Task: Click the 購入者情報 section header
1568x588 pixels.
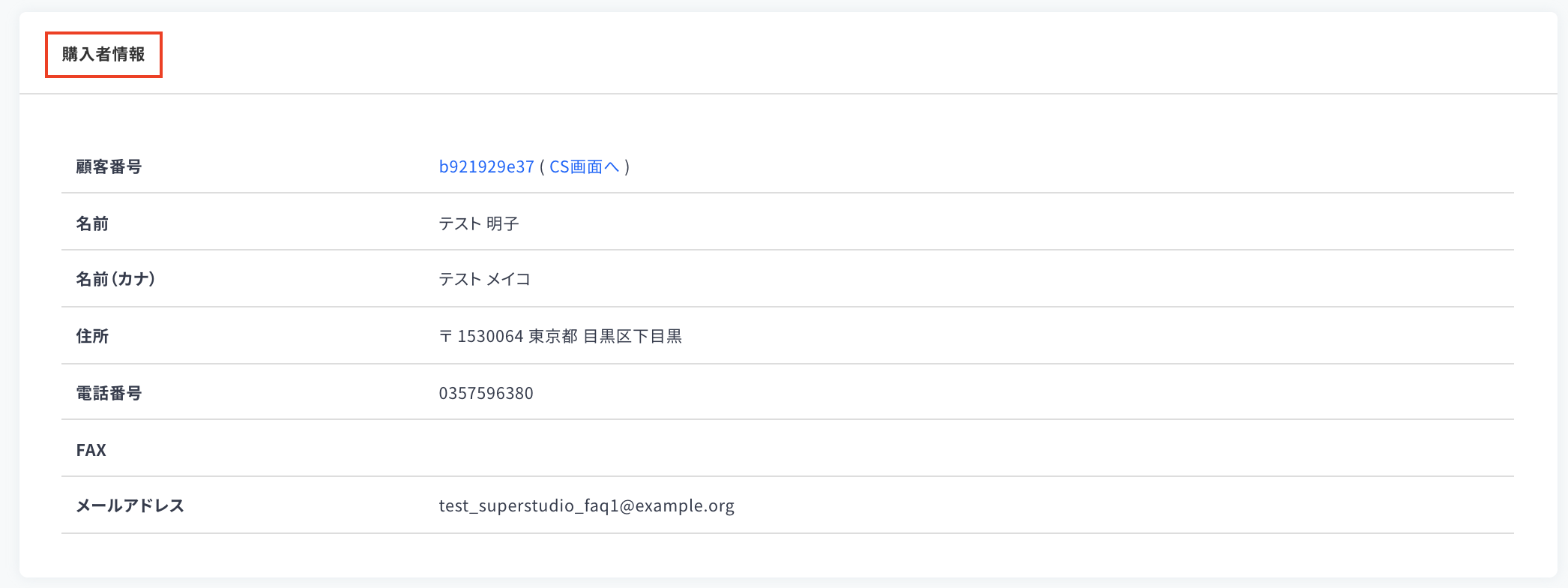Action: coord(103,54)
